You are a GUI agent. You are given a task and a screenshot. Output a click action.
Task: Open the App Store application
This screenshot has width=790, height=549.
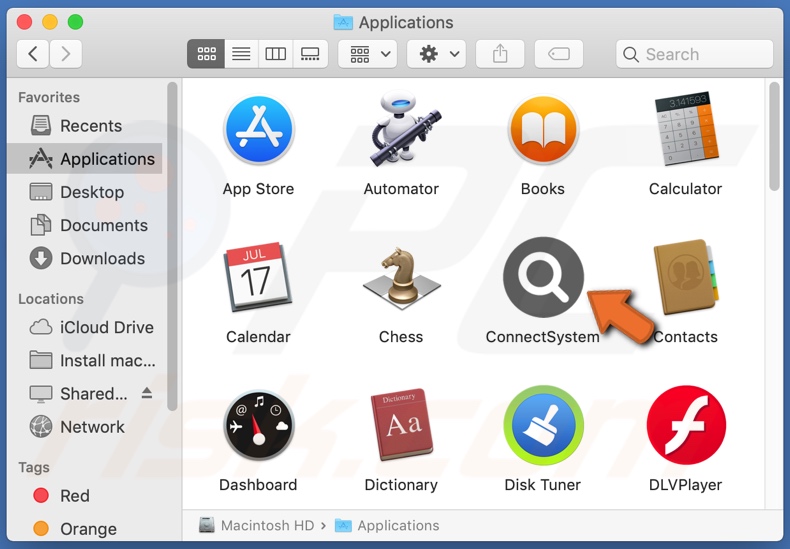258,131
